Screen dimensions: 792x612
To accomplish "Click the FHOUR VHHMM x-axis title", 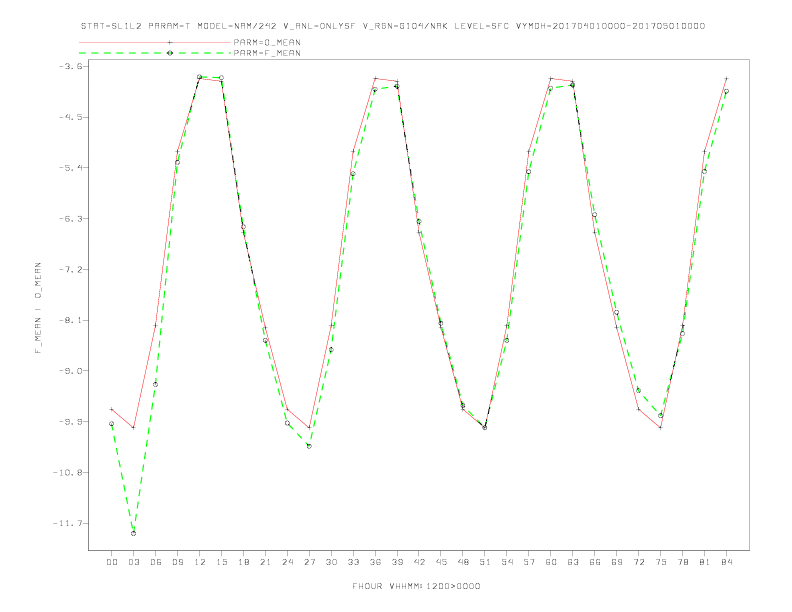I will click(x=416, y=586).
